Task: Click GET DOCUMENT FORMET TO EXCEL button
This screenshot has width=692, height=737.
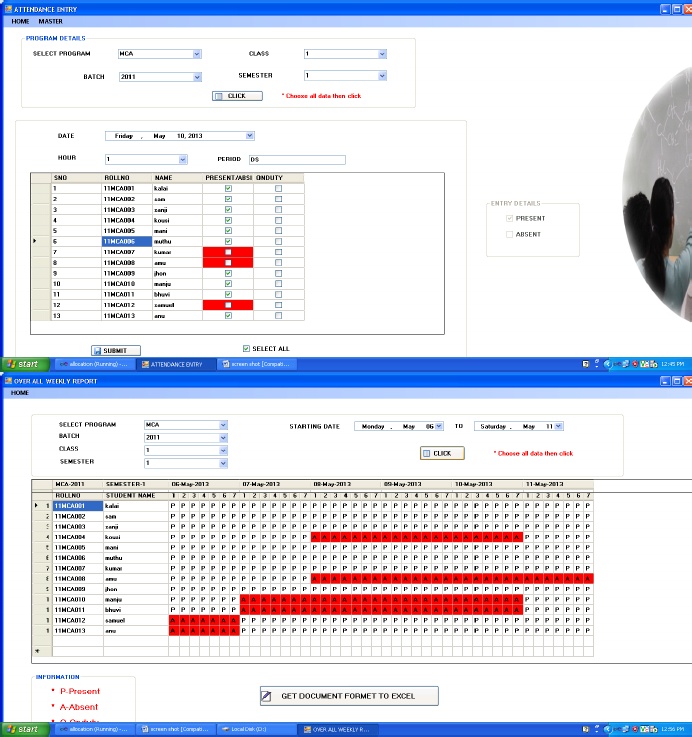Action: 349,696
